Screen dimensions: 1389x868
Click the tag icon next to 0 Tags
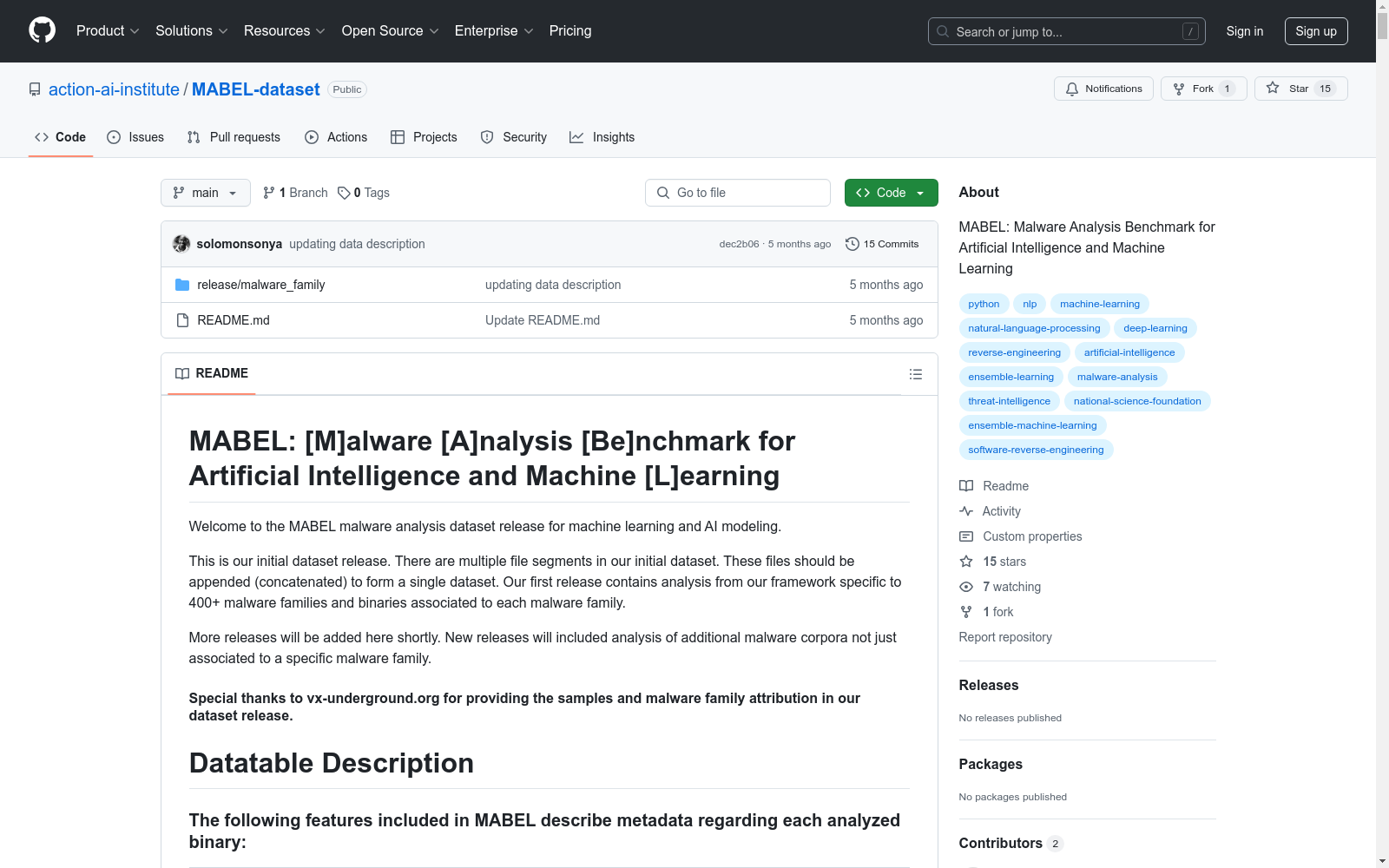(x=344, y=193)
